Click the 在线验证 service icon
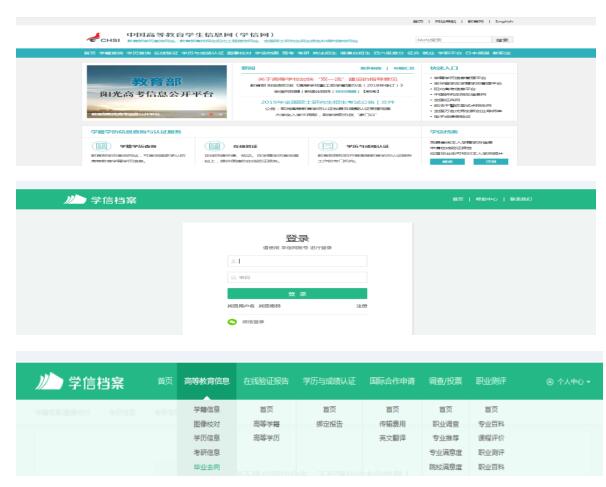 [214, 146]
